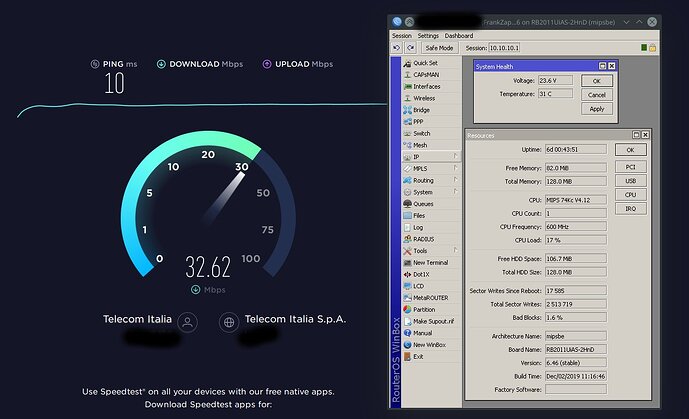
Task: Click the PING ms label
Action: click(x=120, y=64)
